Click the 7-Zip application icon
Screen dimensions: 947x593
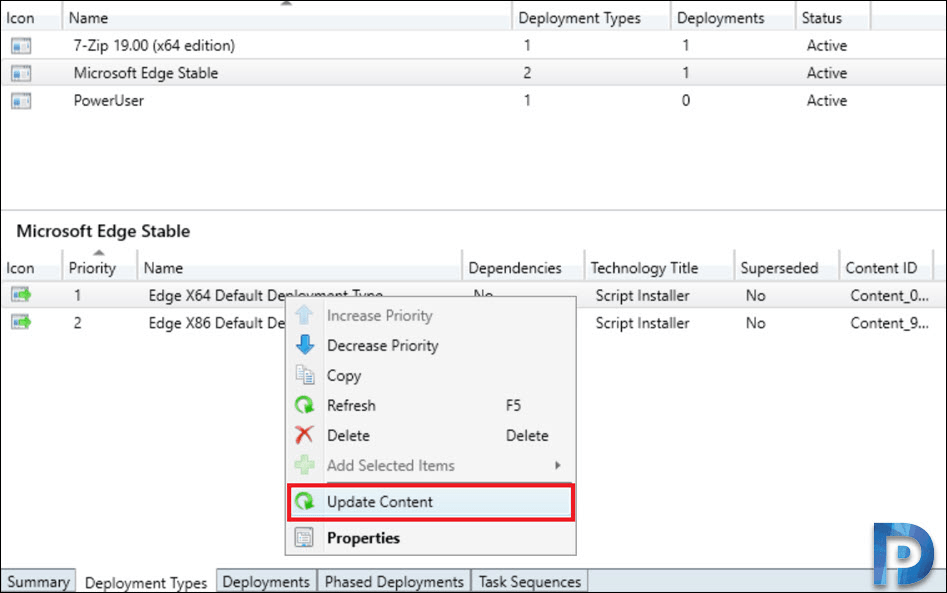coord(22,45)
